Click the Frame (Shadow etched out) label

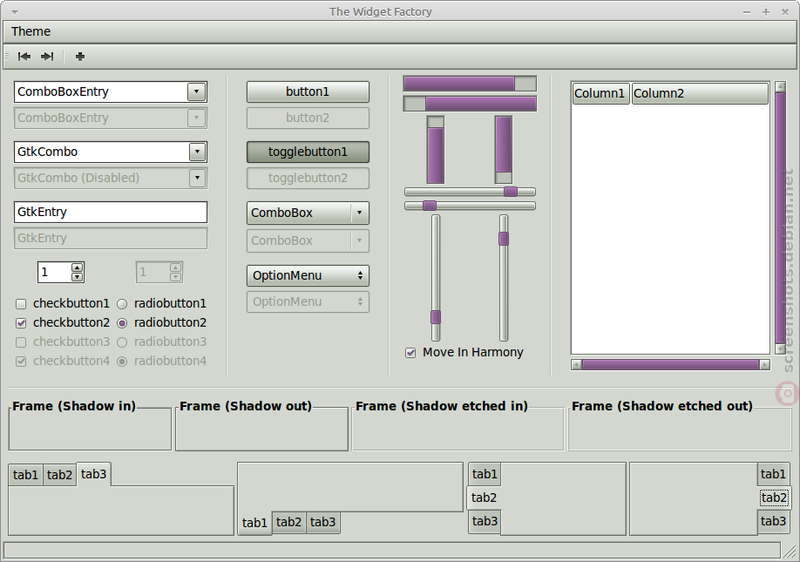662,406
